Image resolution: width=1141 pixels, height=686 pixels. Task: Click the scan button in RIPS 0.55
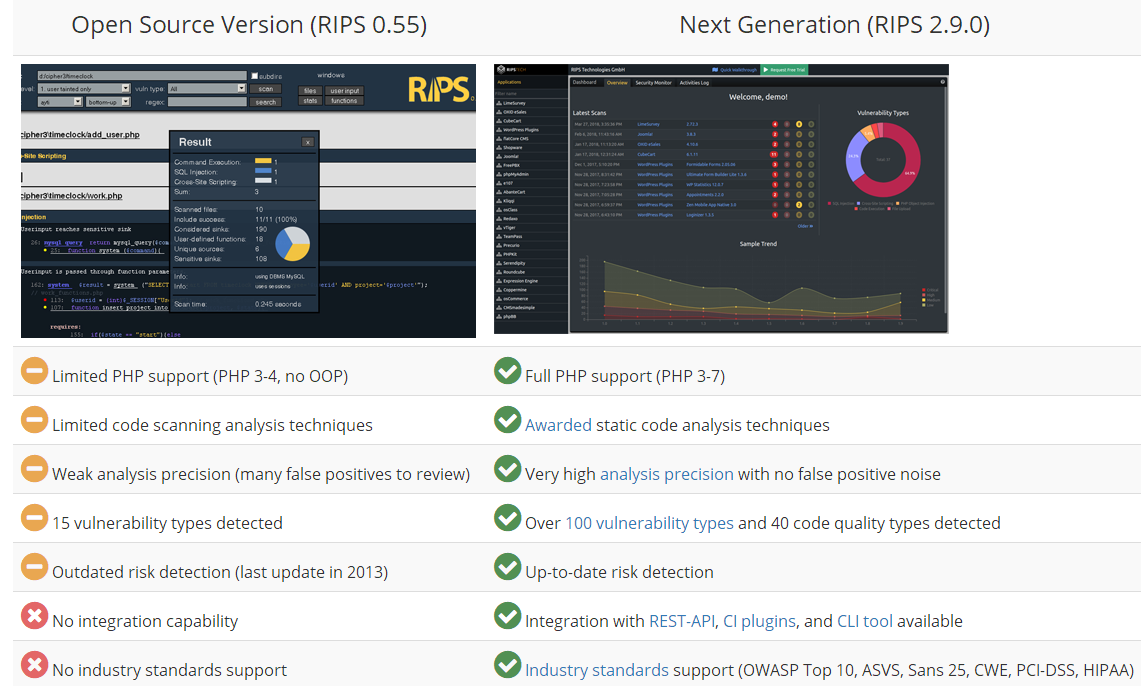point(266,89)
